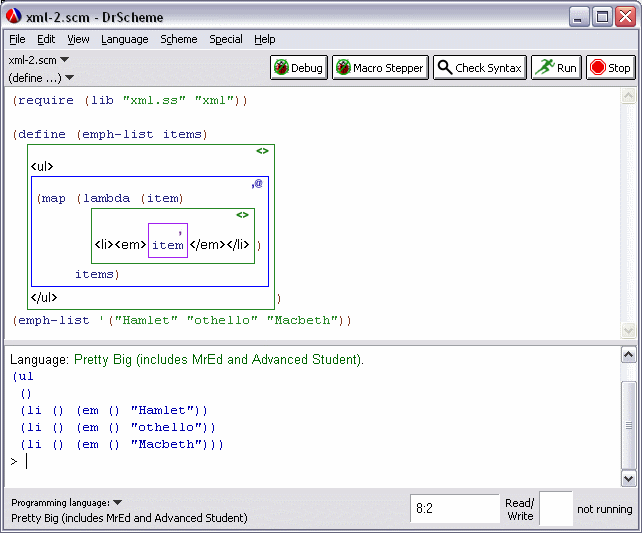The width and height of the screenshot is (642, 533).
Task: Click the "xml.ss" string in the require line
Action: [154, 101]
